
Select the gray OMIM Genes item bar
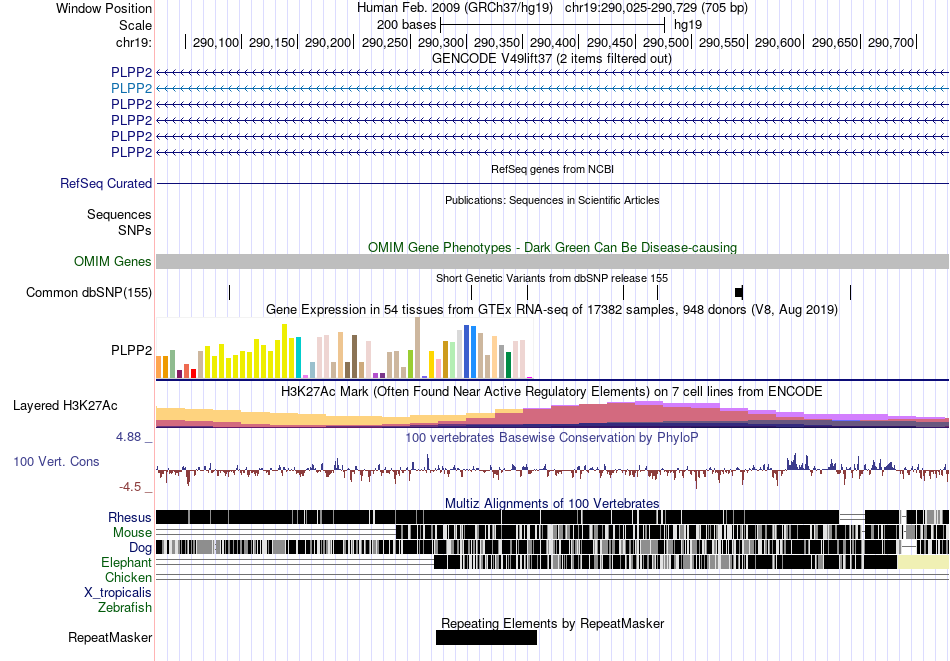[552, 261]
